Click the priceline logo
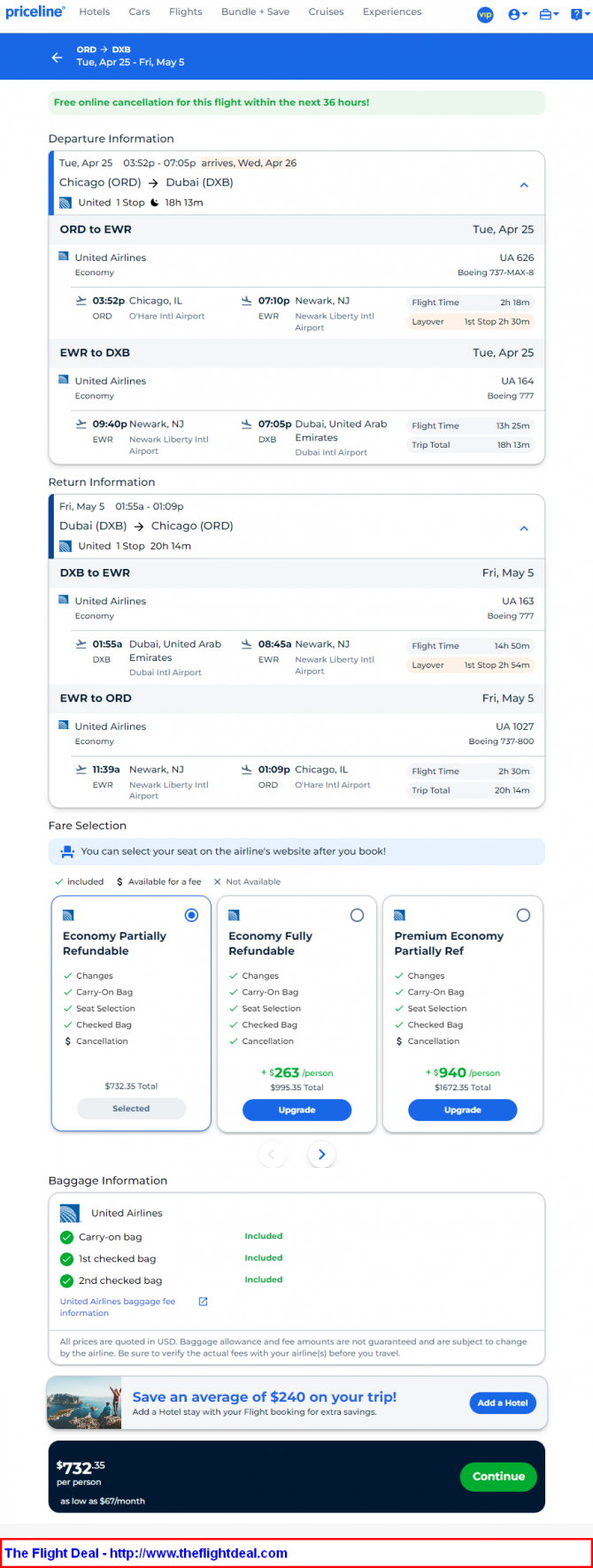The width and height of the screenshot is (593, 1568). (35, 12)
